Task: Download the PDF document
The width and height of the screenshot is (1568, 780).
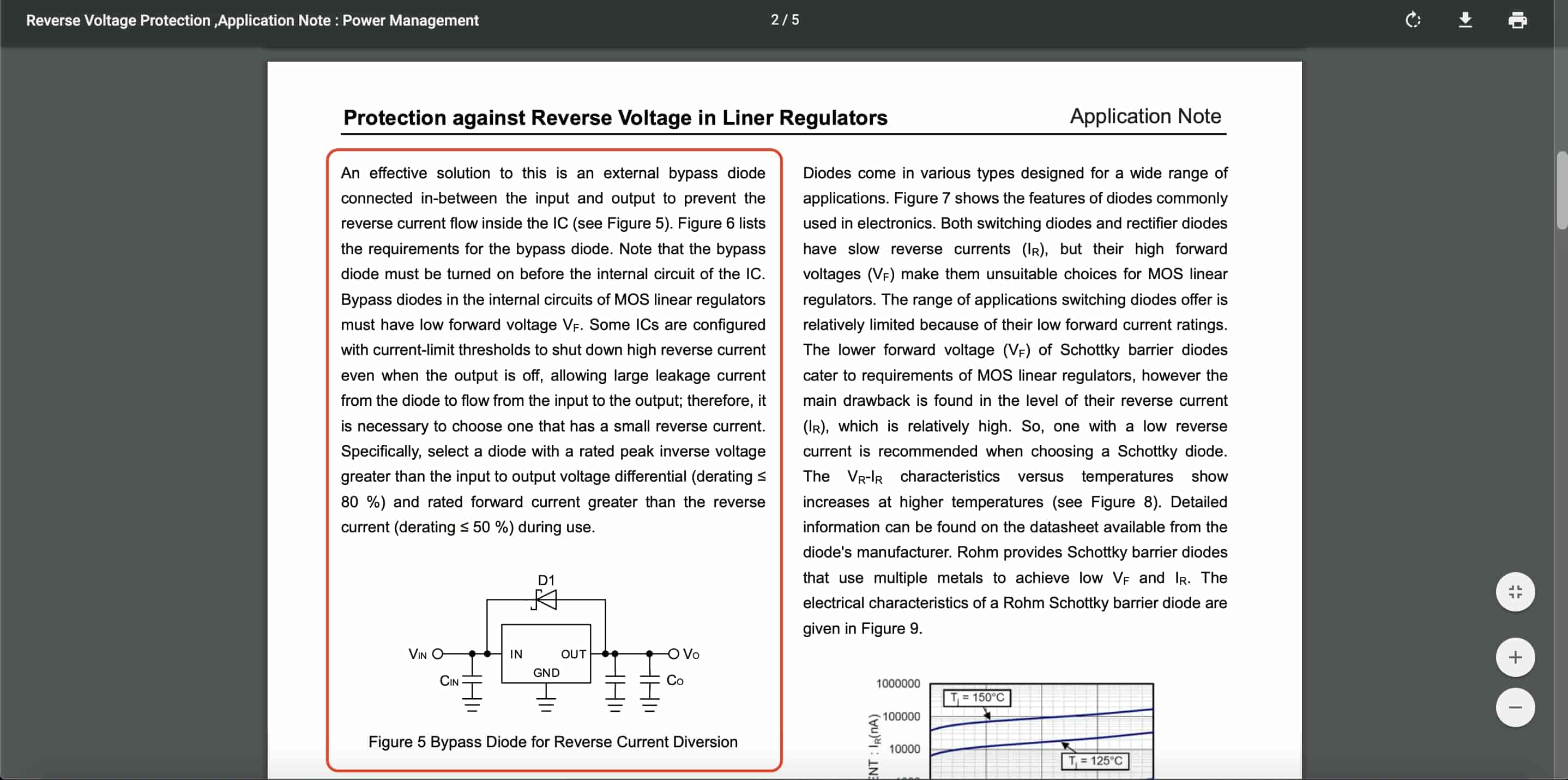Action: coord(1465,20)
